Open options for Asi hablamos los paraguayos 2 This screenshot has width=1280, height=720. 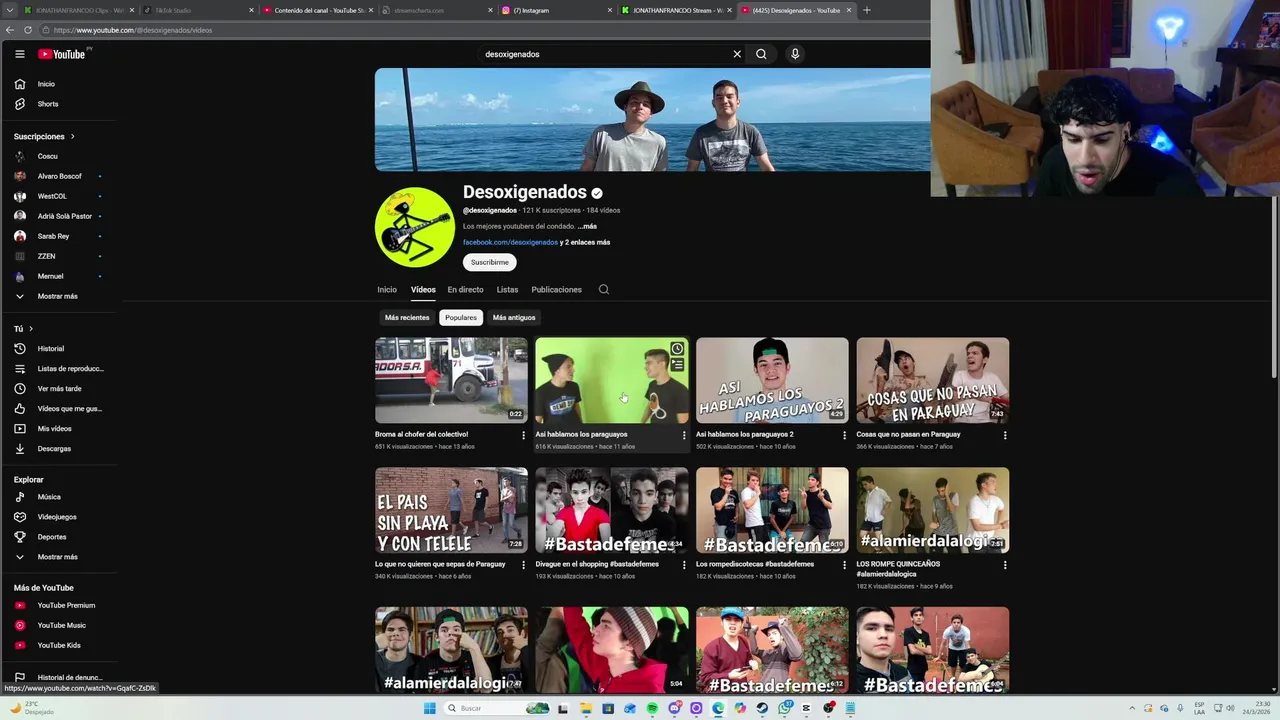point(844,435)
